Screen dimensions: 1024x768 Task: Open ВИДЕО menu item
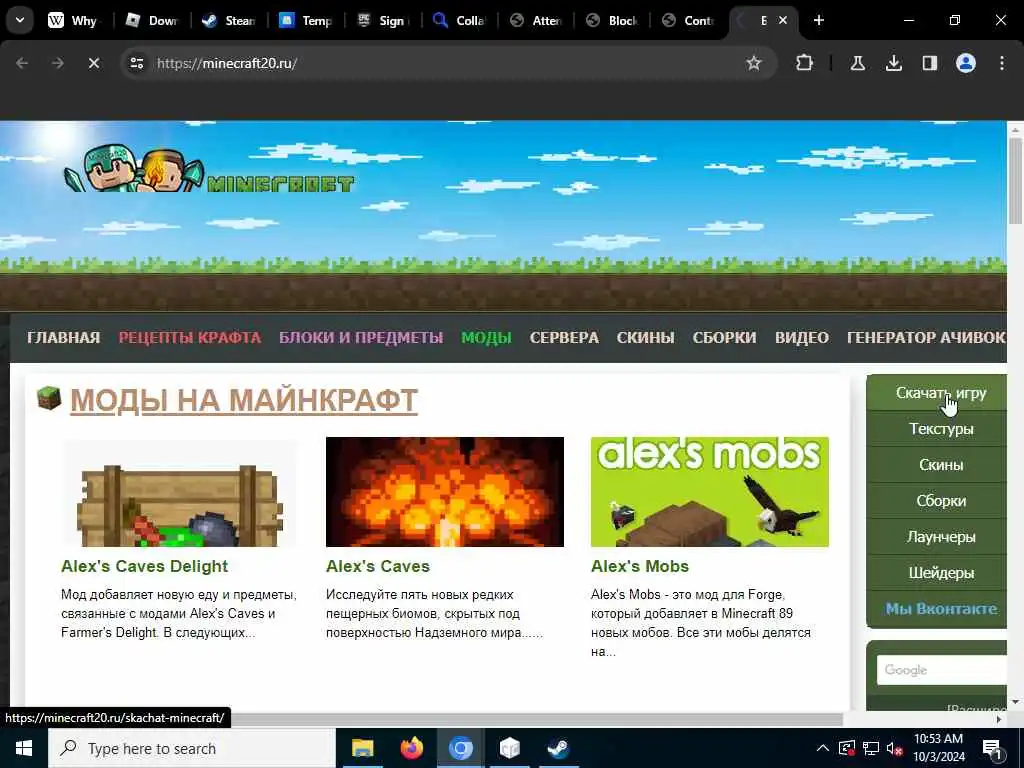point(802,338)
